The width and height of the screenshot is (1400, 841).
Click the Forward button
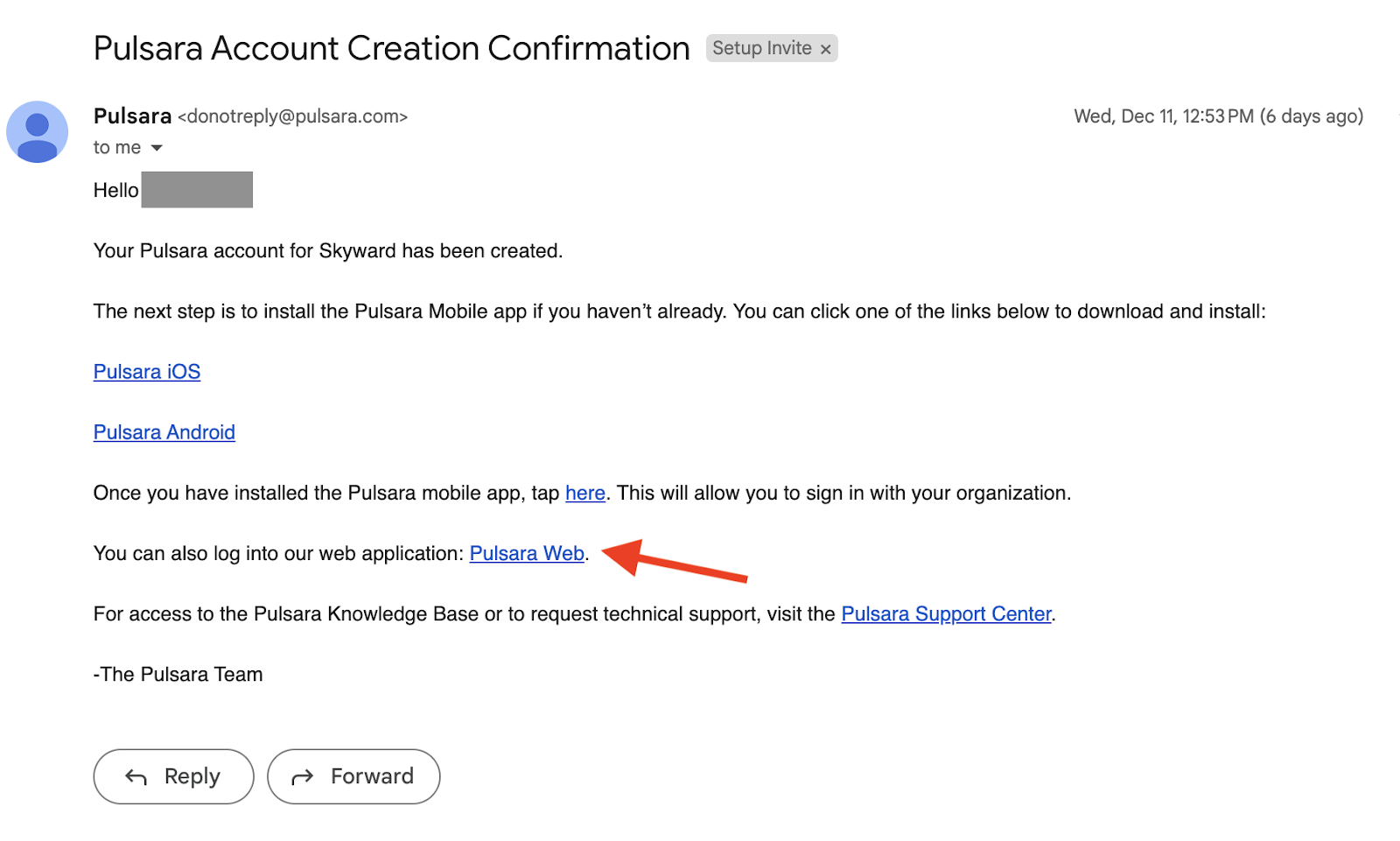click(353, 776)
